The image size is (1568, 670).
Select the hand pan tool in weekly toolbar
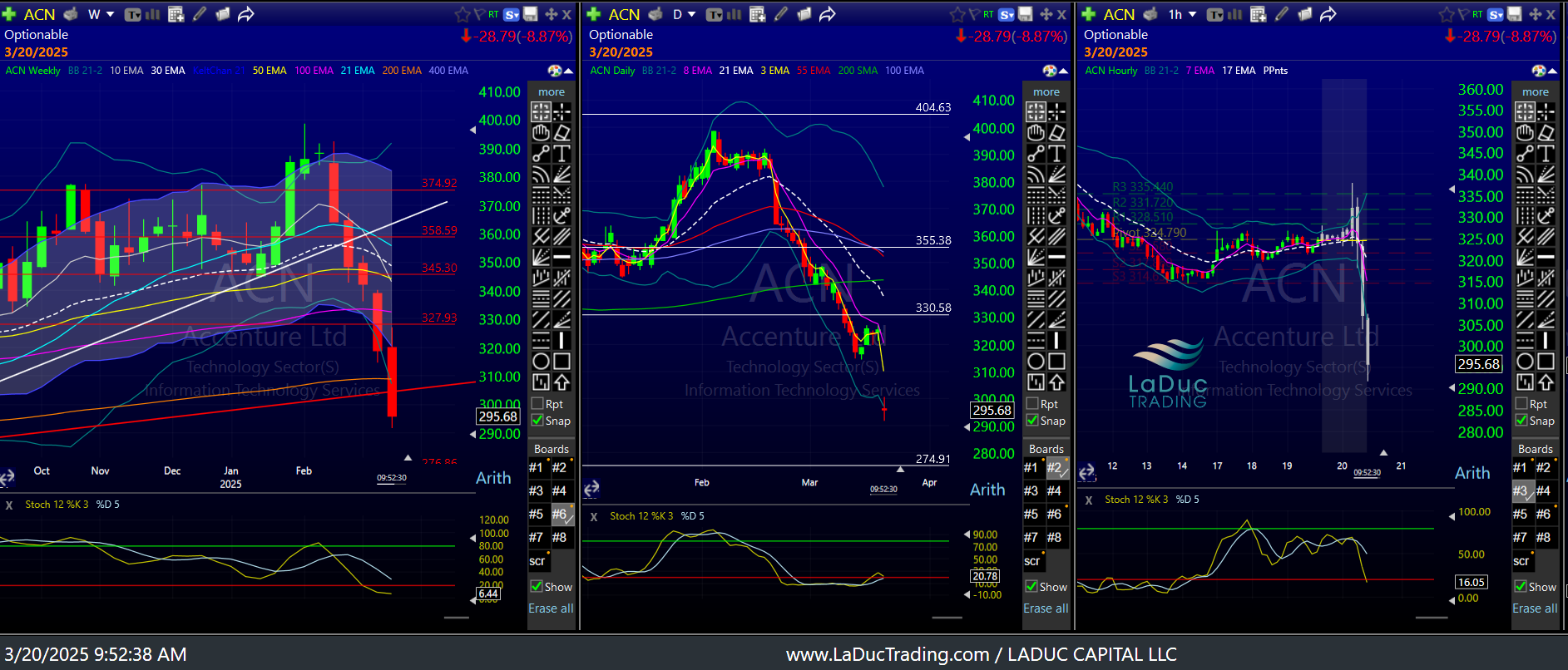point(541,132)
